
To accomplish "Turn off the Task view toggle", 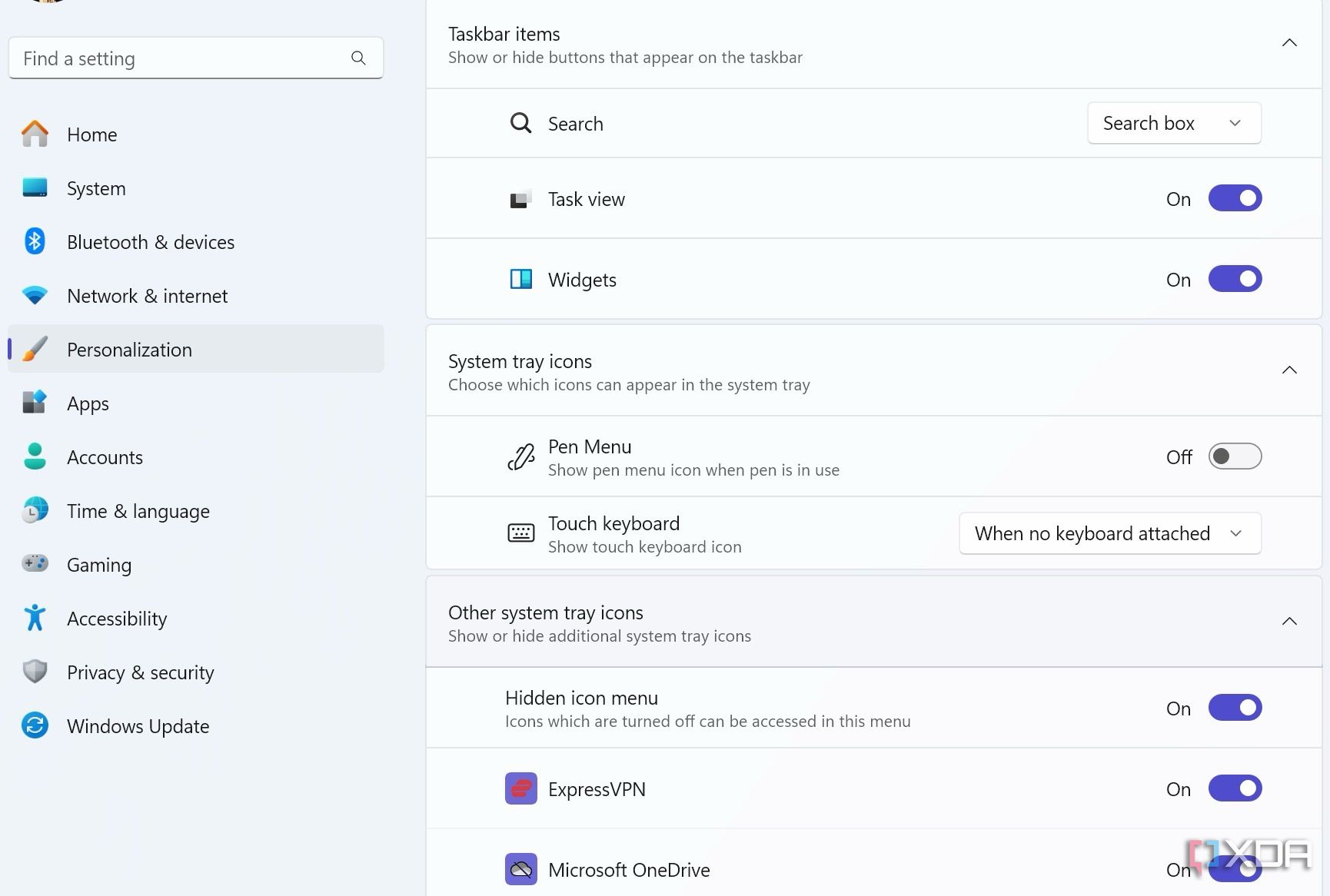I will click(1235, 198).
